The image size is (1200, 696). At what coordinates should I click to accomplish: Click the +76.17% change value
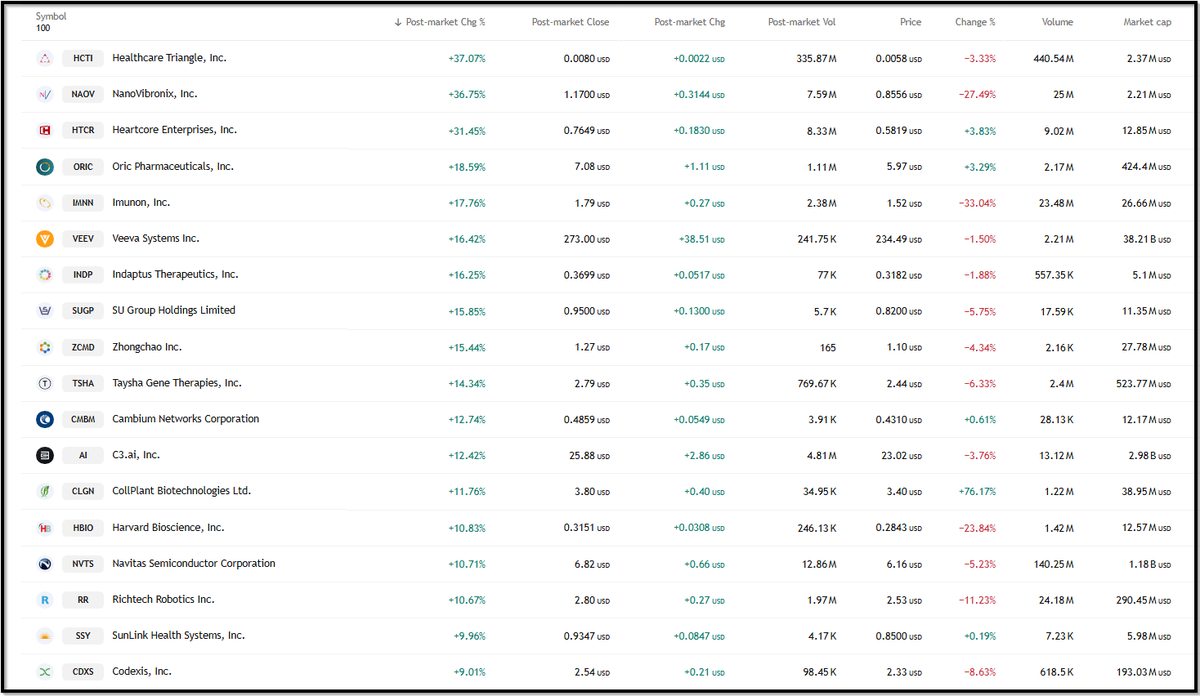[x=976, y=492]
